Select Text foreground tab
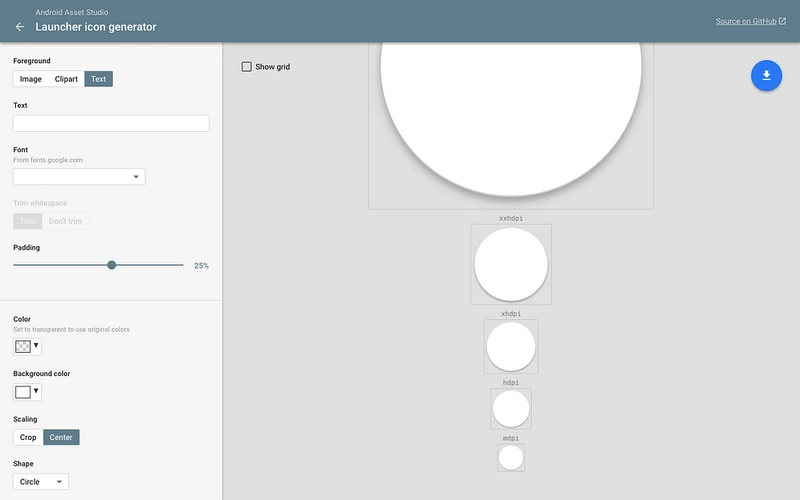This screenshot has width=800, height=500. click(x=98, y=79)
